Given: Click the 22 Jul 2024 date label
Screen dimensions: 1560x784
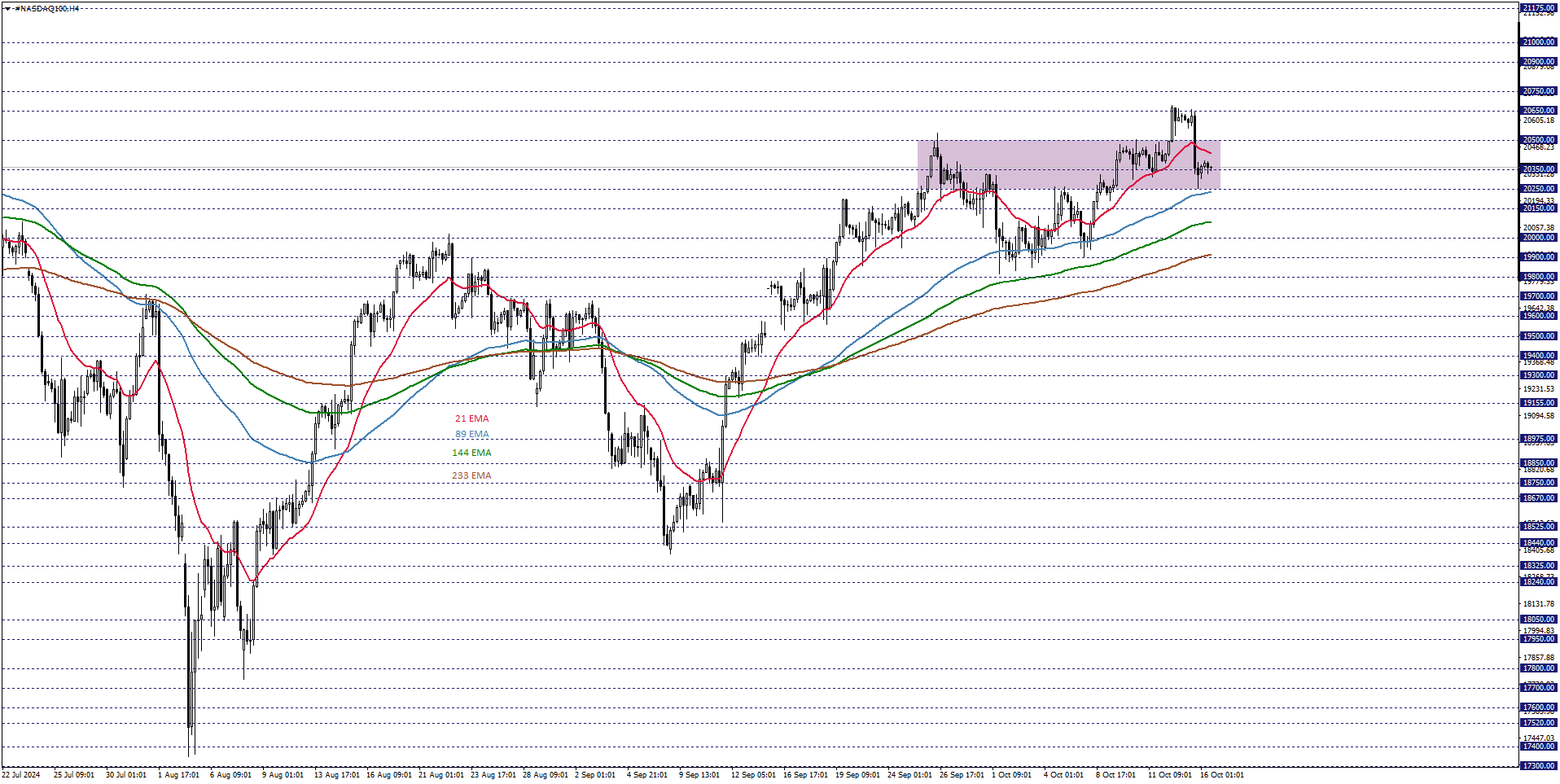Looking at the screenshot, I should (x=21, y=775).
